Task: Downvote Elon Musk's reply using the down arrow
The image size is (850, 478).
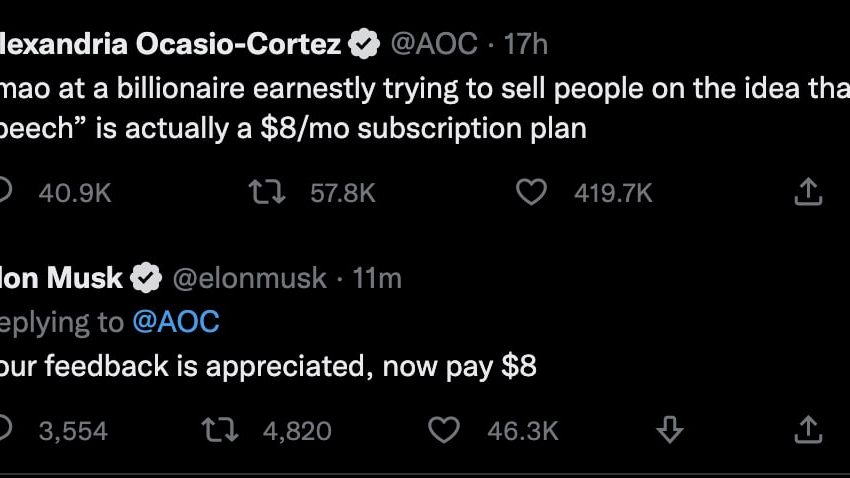Action: point(669,430)
